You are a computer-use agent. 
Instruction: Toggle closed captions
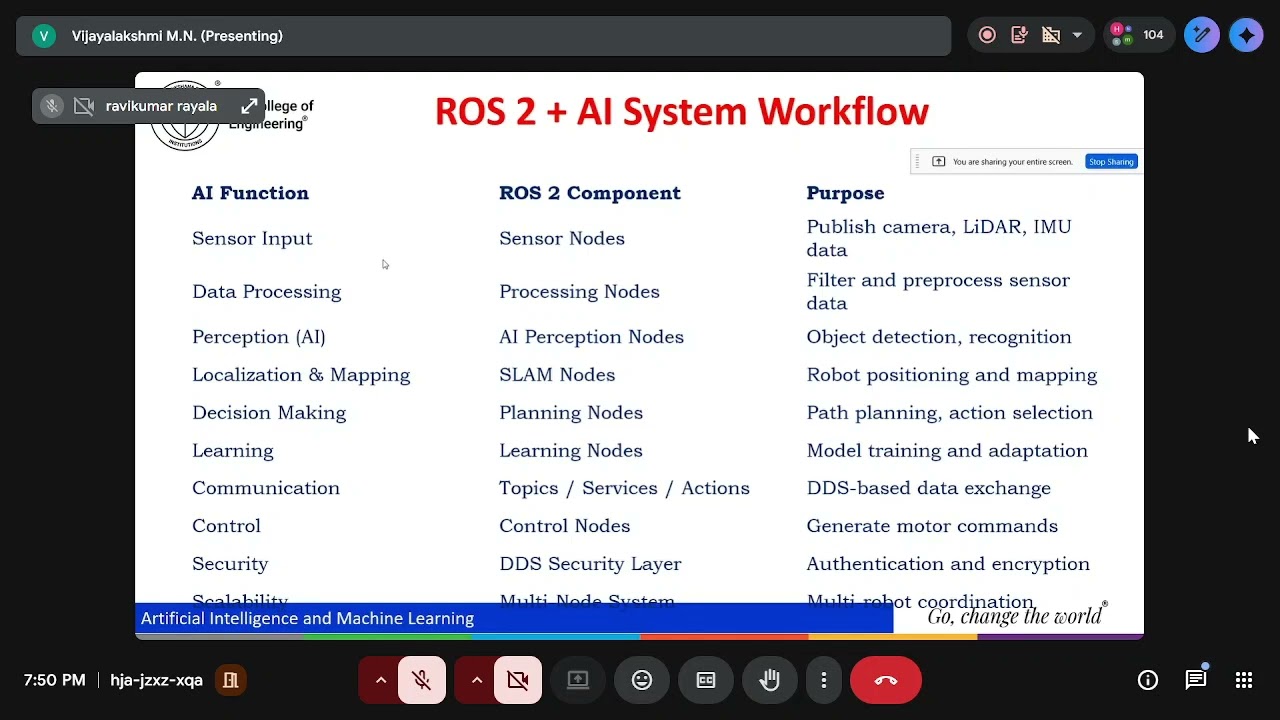(x=706, y=680)
